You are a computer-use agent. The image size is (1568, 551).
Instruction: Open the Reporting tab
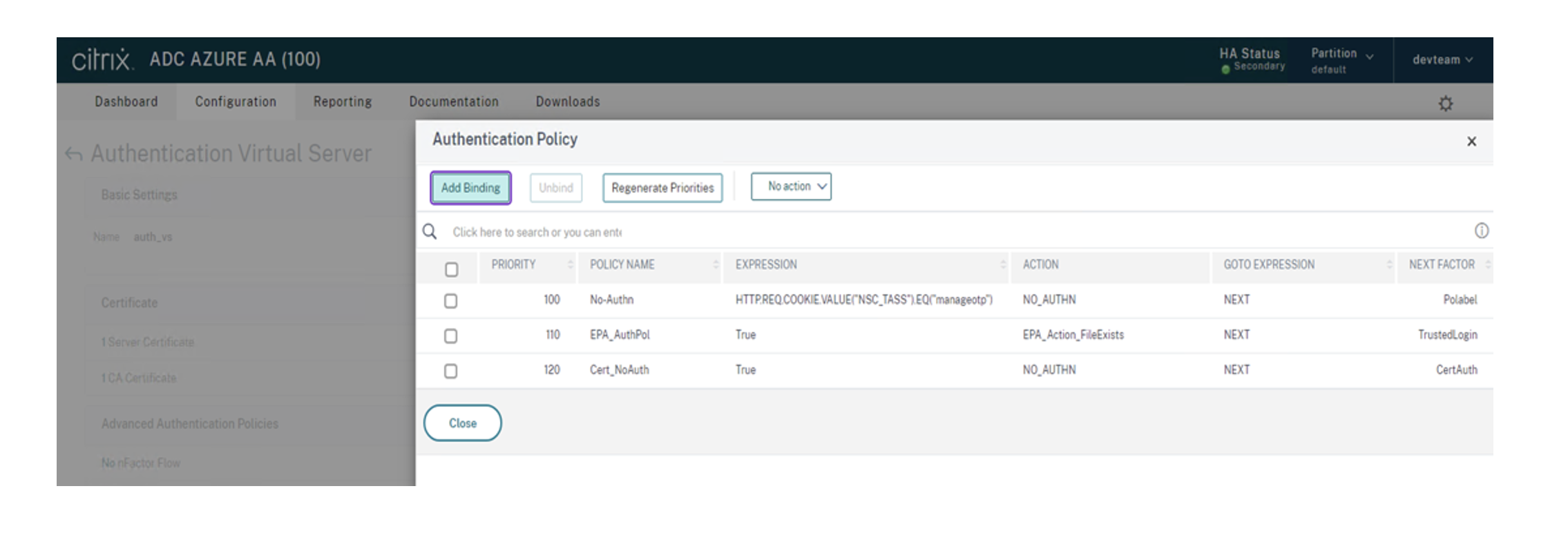(x=343, y=101)
